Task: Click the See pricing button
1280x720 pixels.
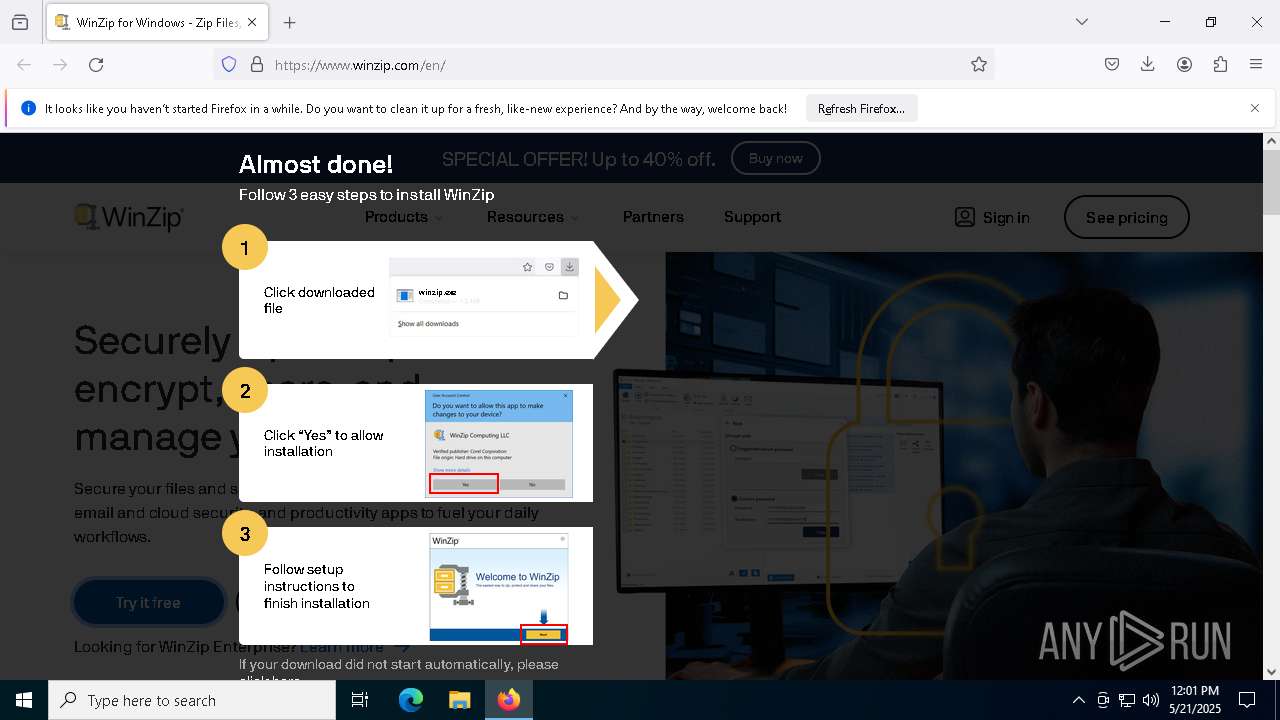Action: [1126, 217]
